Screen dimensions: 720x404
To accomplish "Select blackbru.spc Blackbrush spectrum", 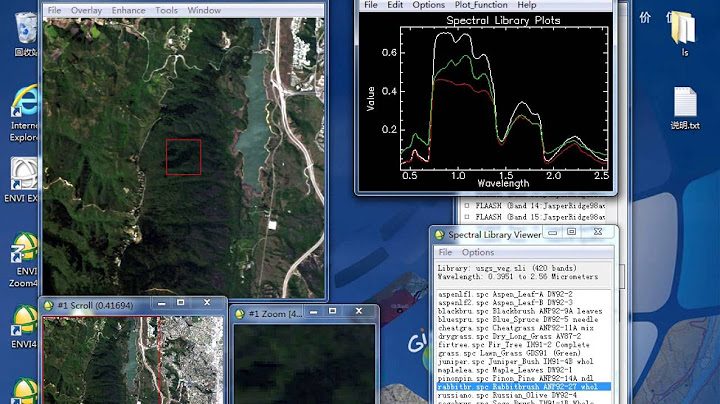I will pyautogui.click(x=523, y=311).
